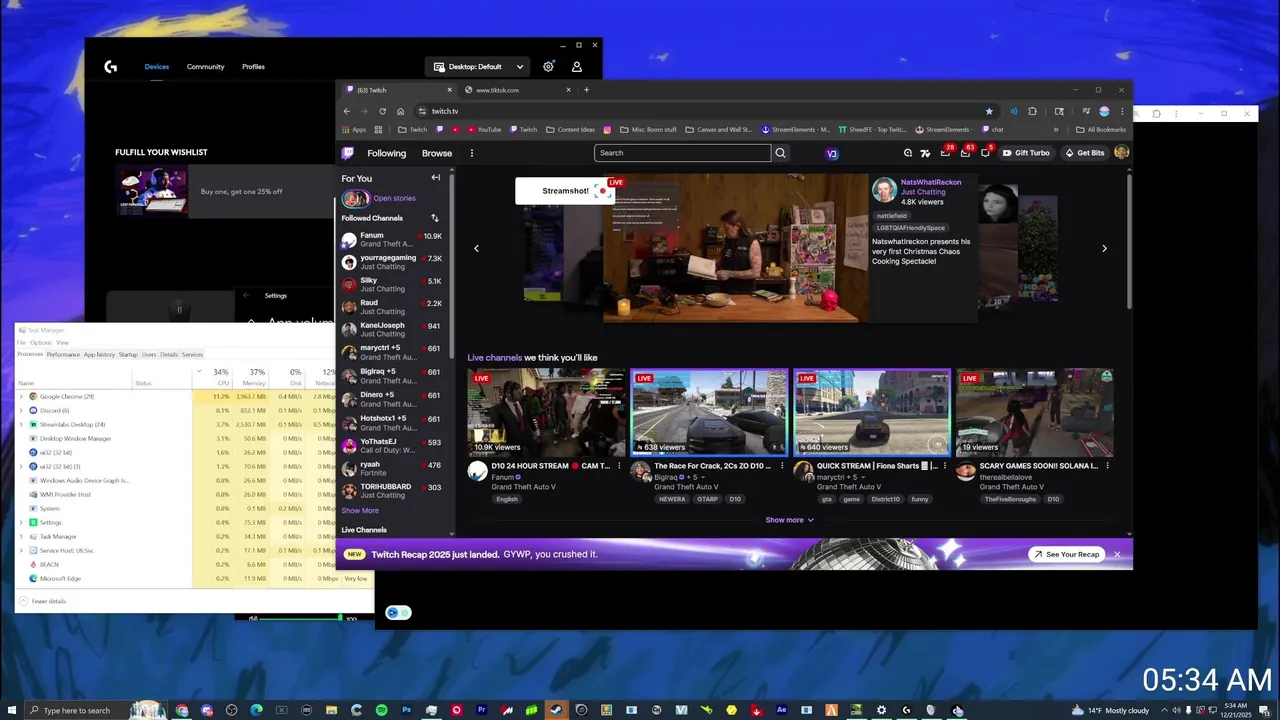Viewport: 1280px width, 720px height.
Task: Open Steam from the taskbar
Action: click(x=557, y=710)
